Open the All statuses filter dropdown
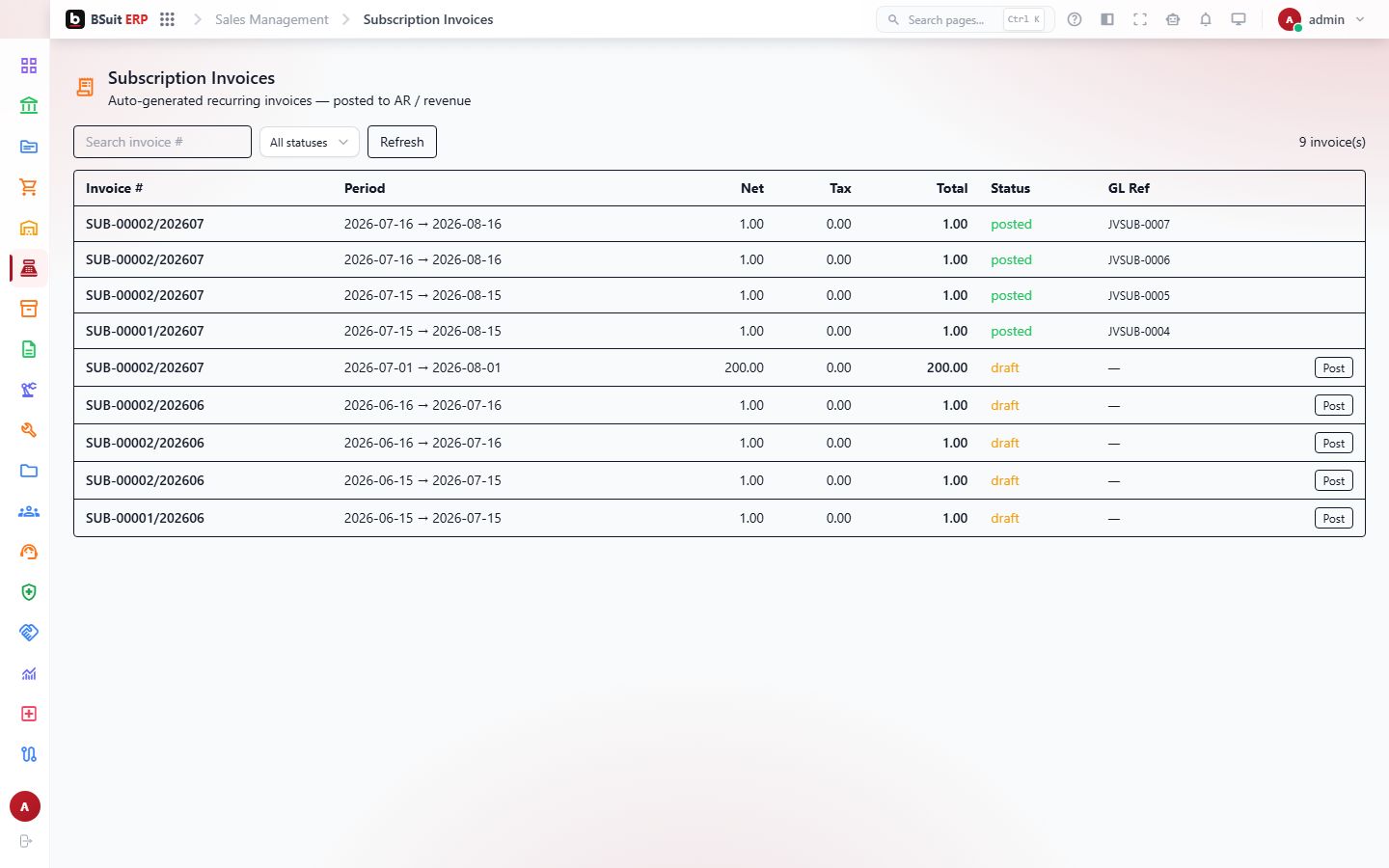Screen dimensions: 1389x868 [310, 142]
